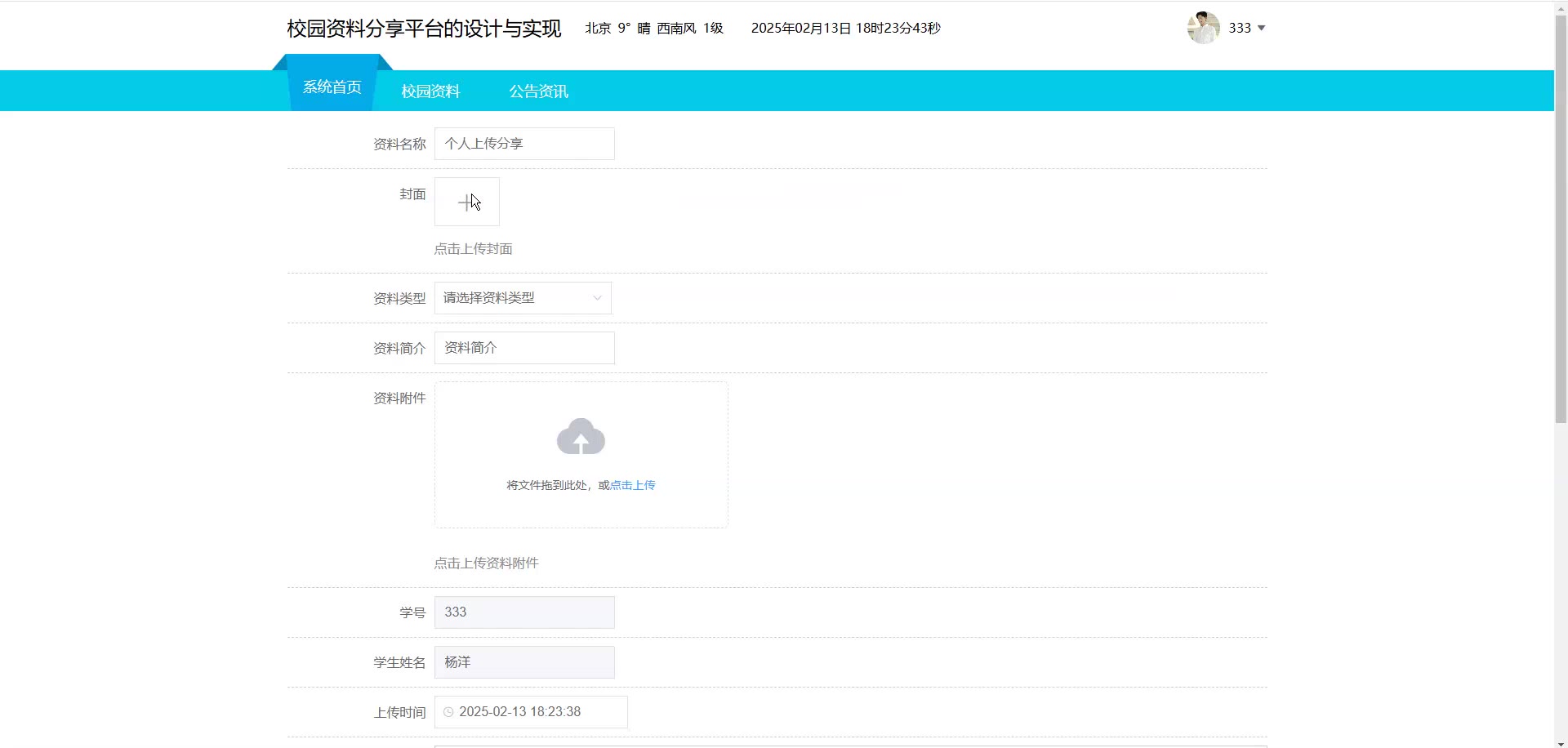Click the Beijing weather info in header

(654, 29)
